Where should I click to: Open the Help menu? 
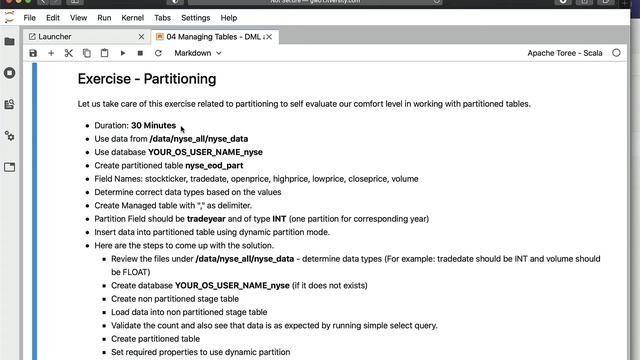(229, 18)
